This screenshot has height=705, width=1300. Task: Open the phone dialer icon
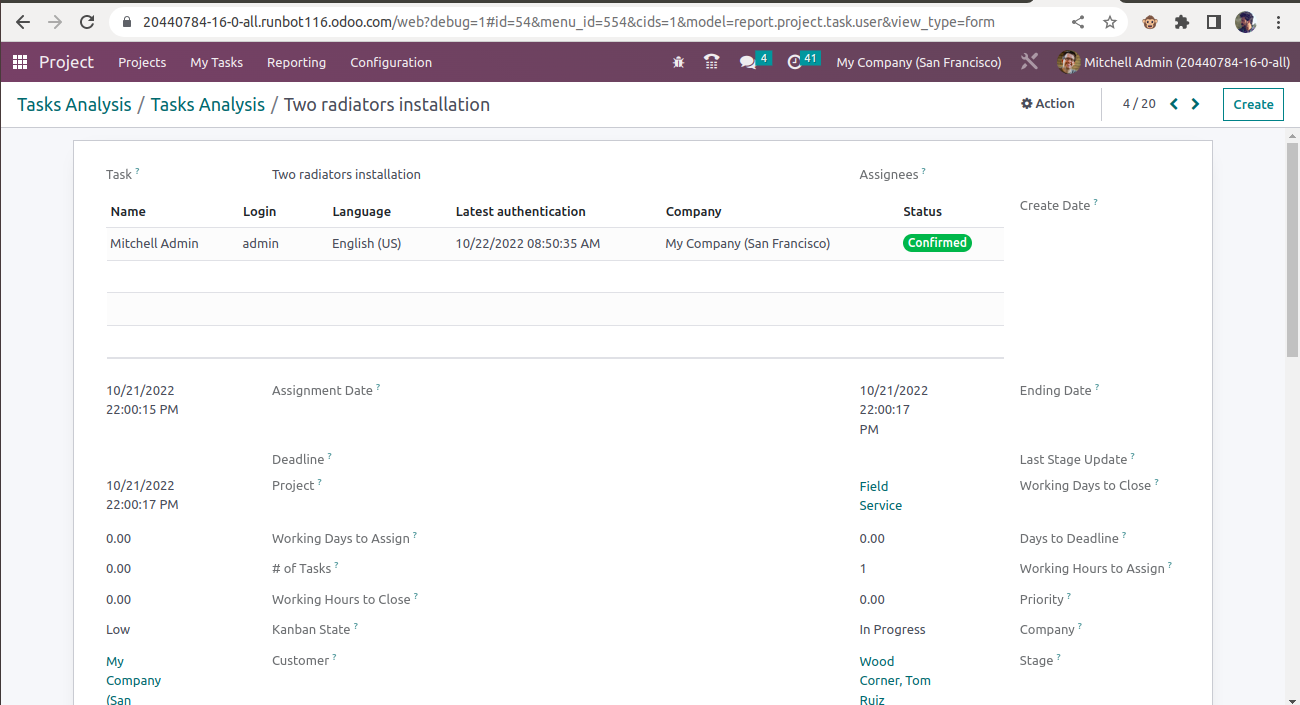click(x=711, y=62)
